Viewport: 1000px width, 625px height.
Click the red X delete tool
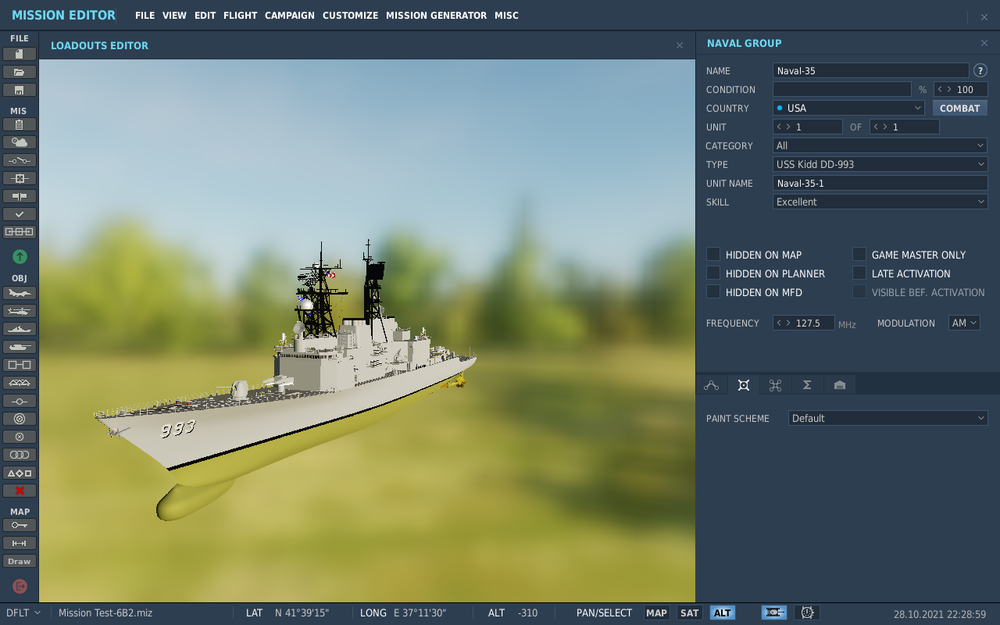coord(19,491)
